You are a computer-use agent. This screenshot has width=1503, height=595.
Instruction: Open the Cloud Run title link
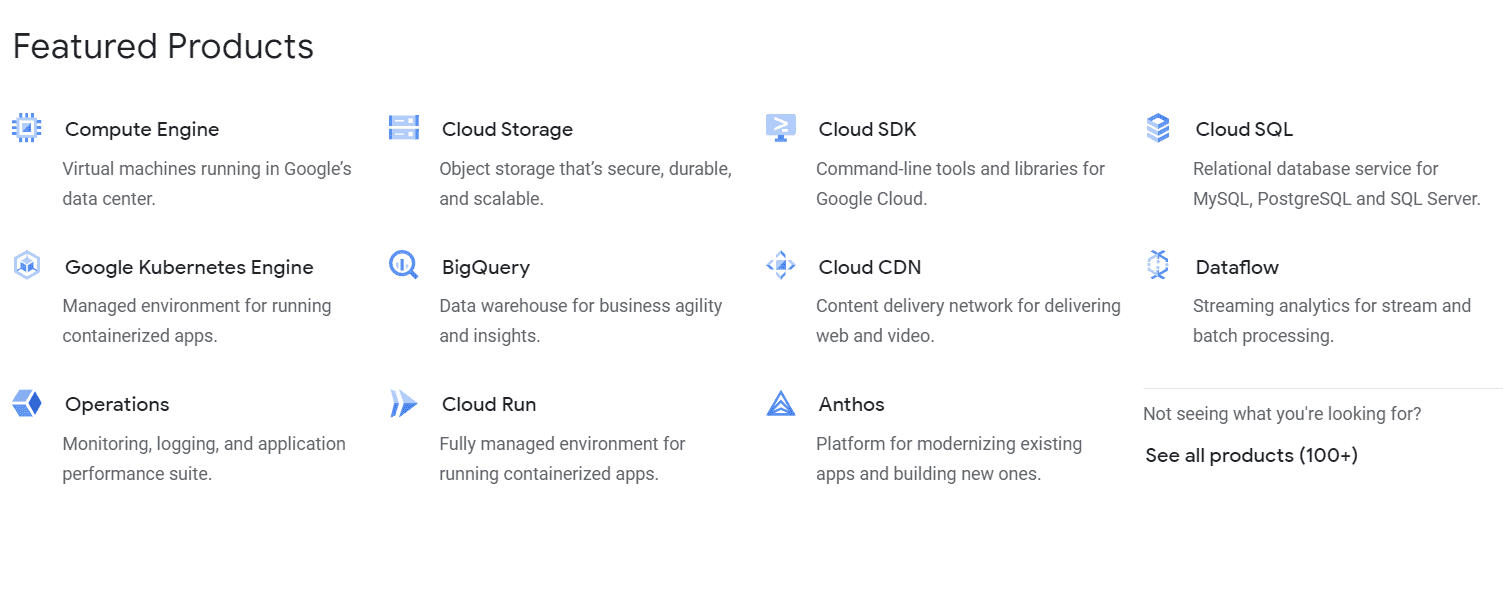(x=489, y=405)
